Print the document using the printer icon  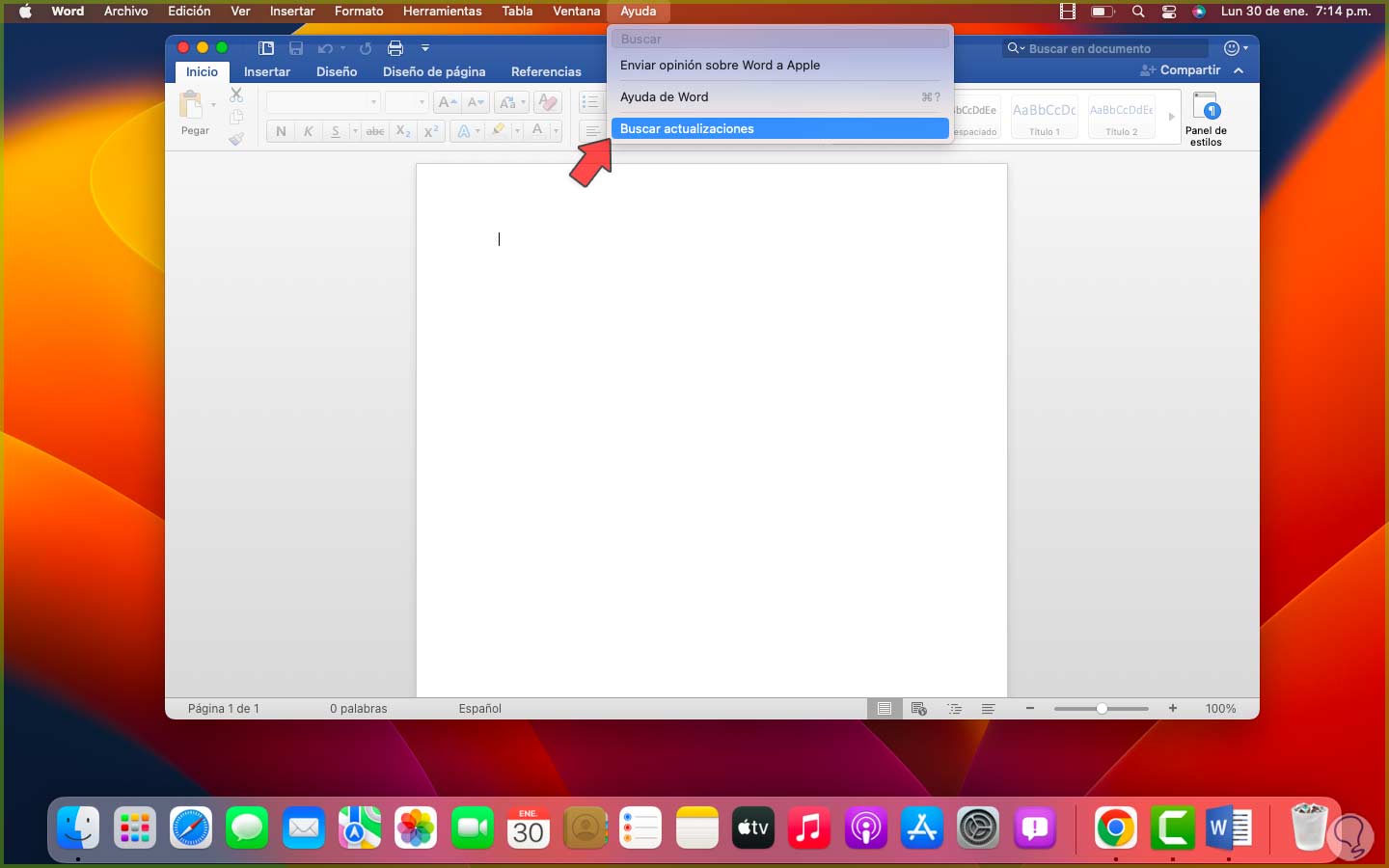395,48
